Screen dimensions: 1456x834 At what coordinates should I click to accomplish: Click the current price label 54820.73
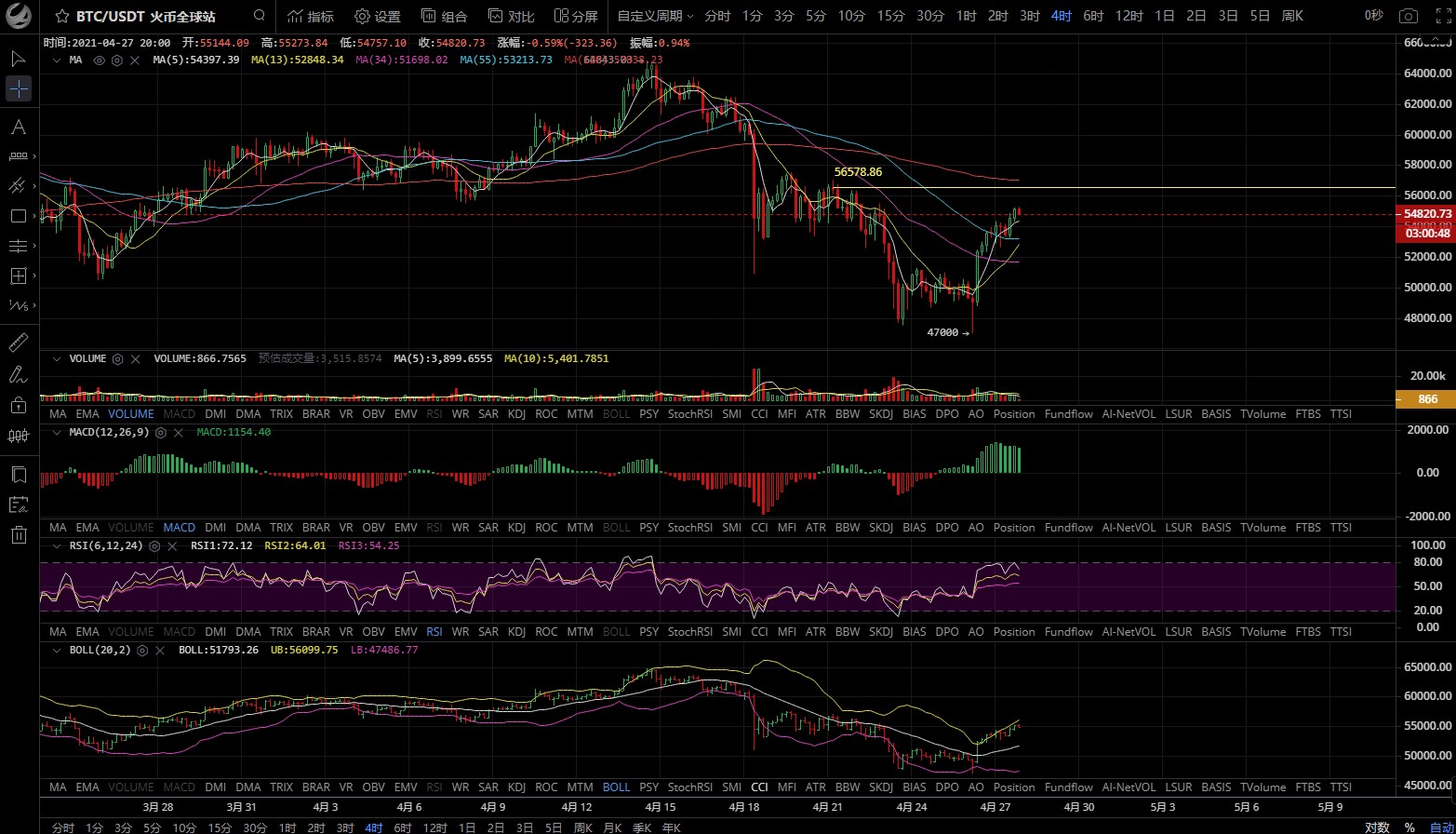(x=1426, y=214)
